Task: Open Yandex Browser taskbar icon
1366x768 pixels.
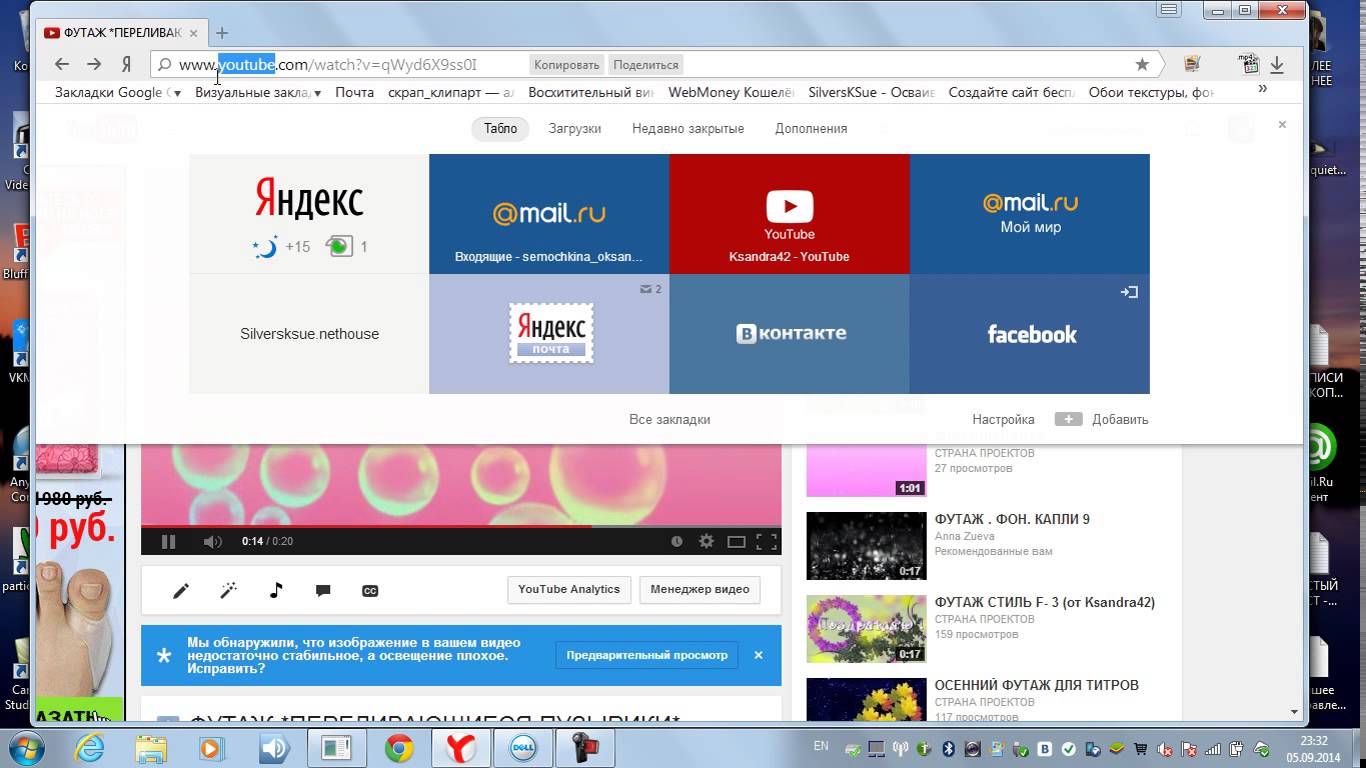Action: click(x=460, y=748)
